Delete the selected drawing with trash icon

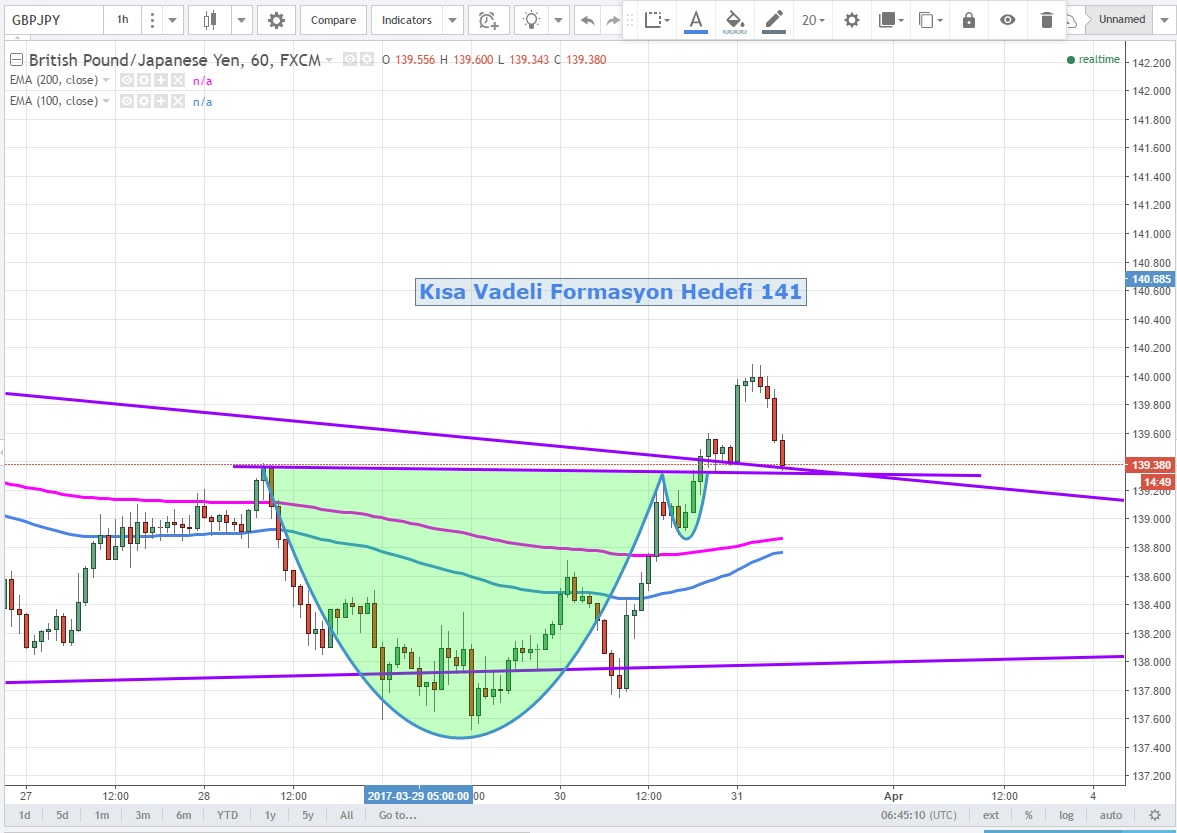click(1046, 20)
